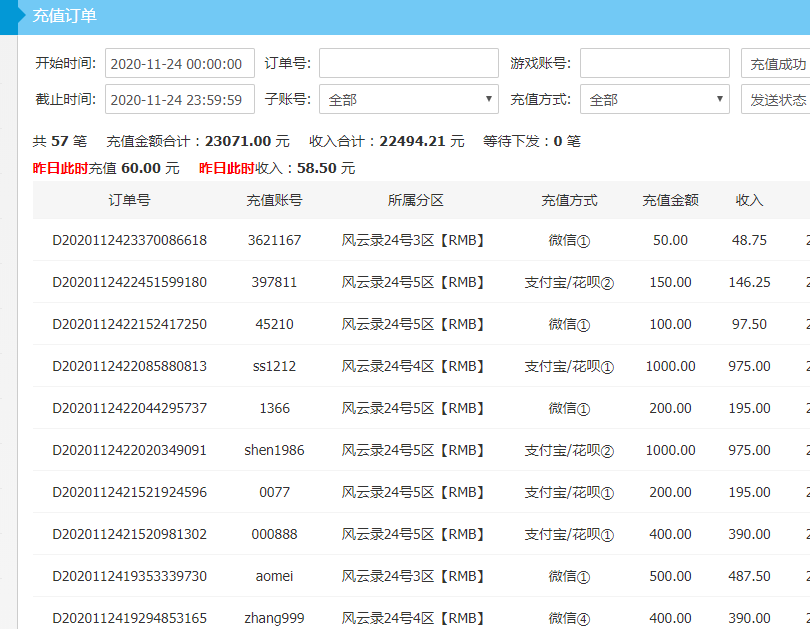Click the 订单号 input box

point(407,62)
